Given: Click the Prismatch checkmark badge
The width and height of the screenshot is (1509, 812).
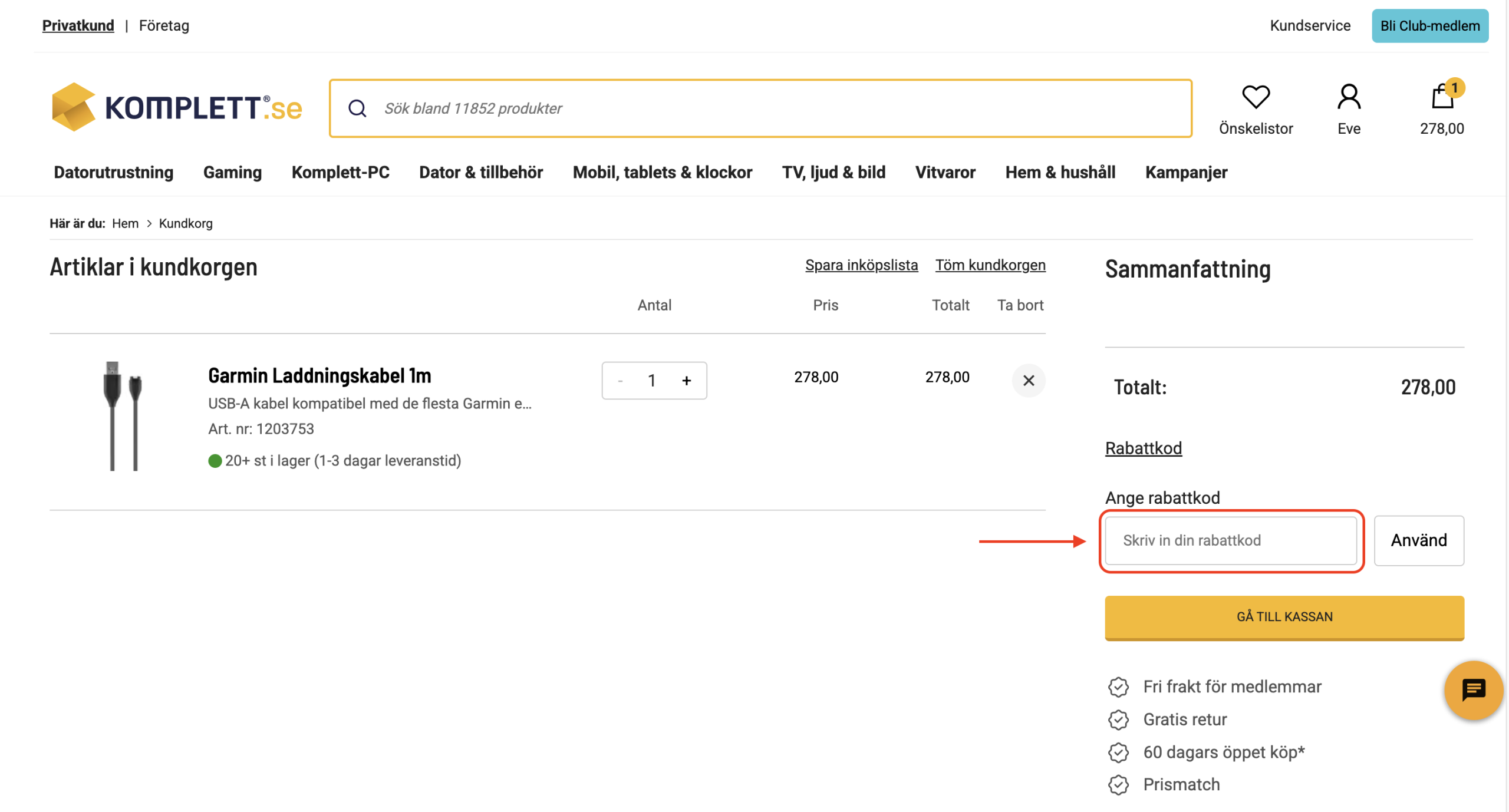Looking at the screenshot, I should click(1118, 785).
